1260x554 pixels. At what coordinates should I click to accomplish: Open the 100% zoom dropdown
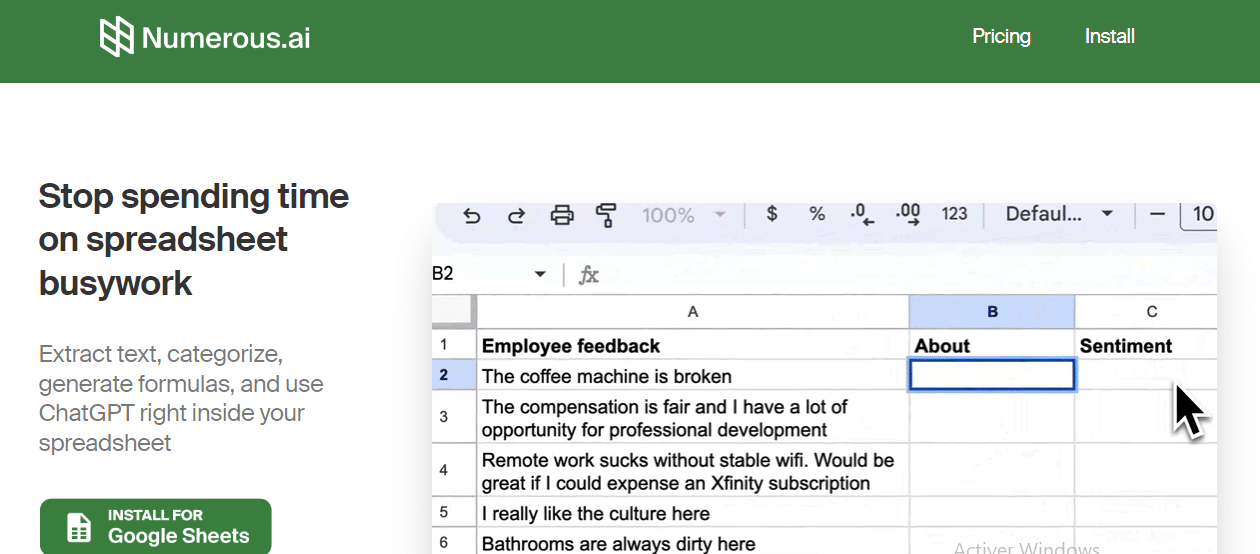[684, 215]
